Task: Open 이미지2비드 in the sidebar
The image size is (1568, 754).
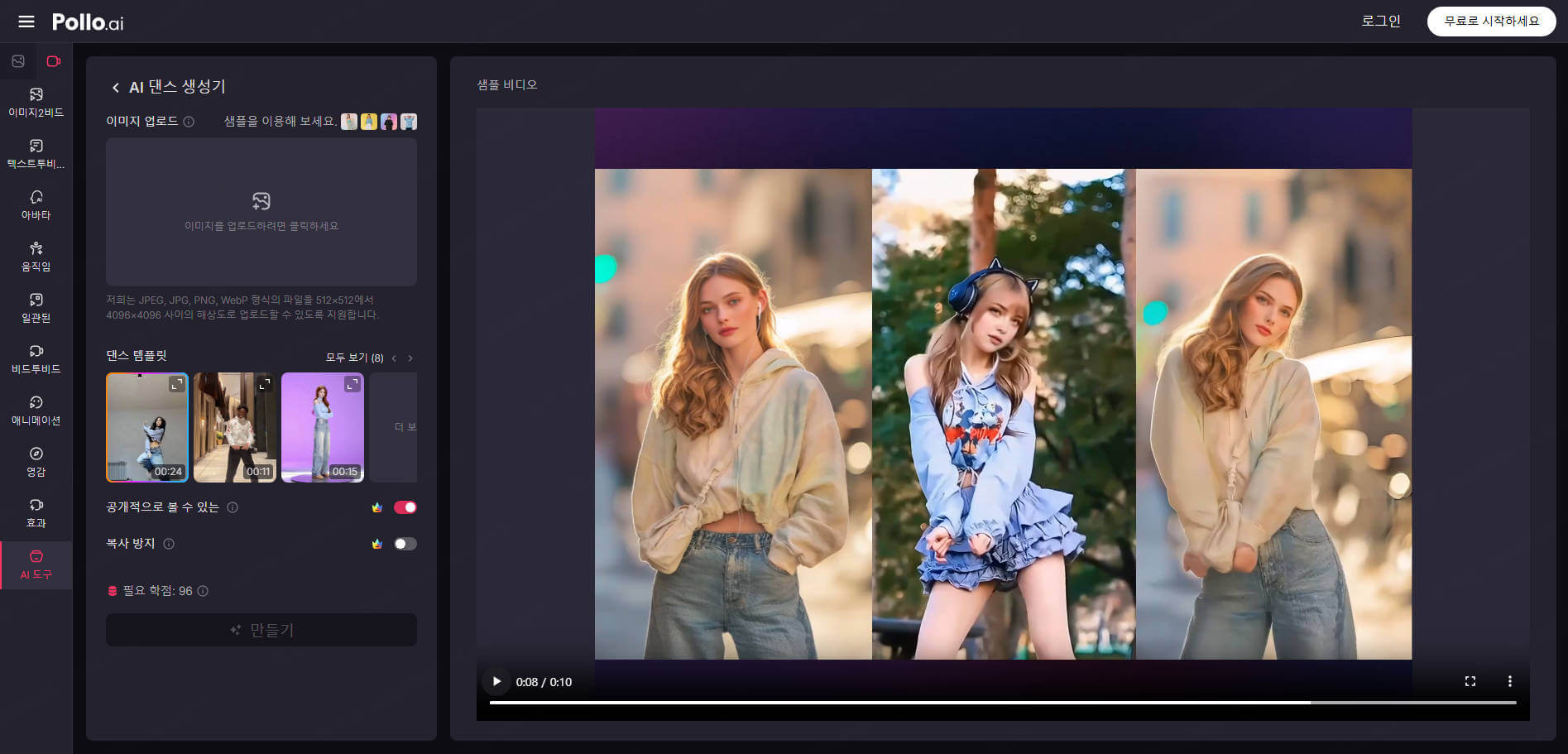Action: tap(36, 103)
